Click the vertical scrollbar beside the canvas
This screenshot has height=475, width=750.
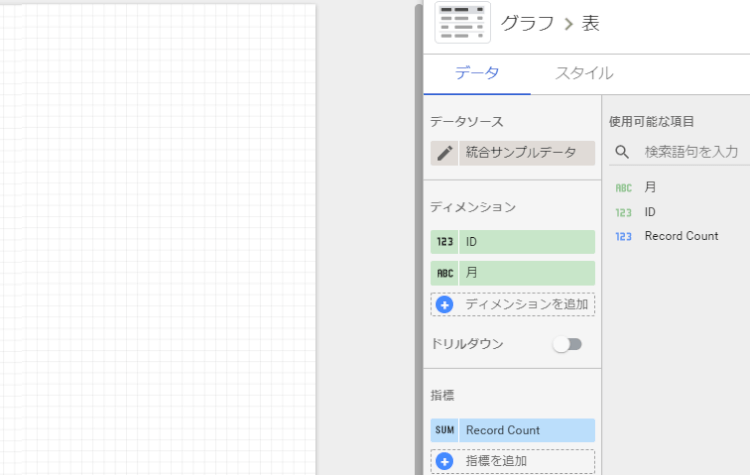[x=419, y=239]
